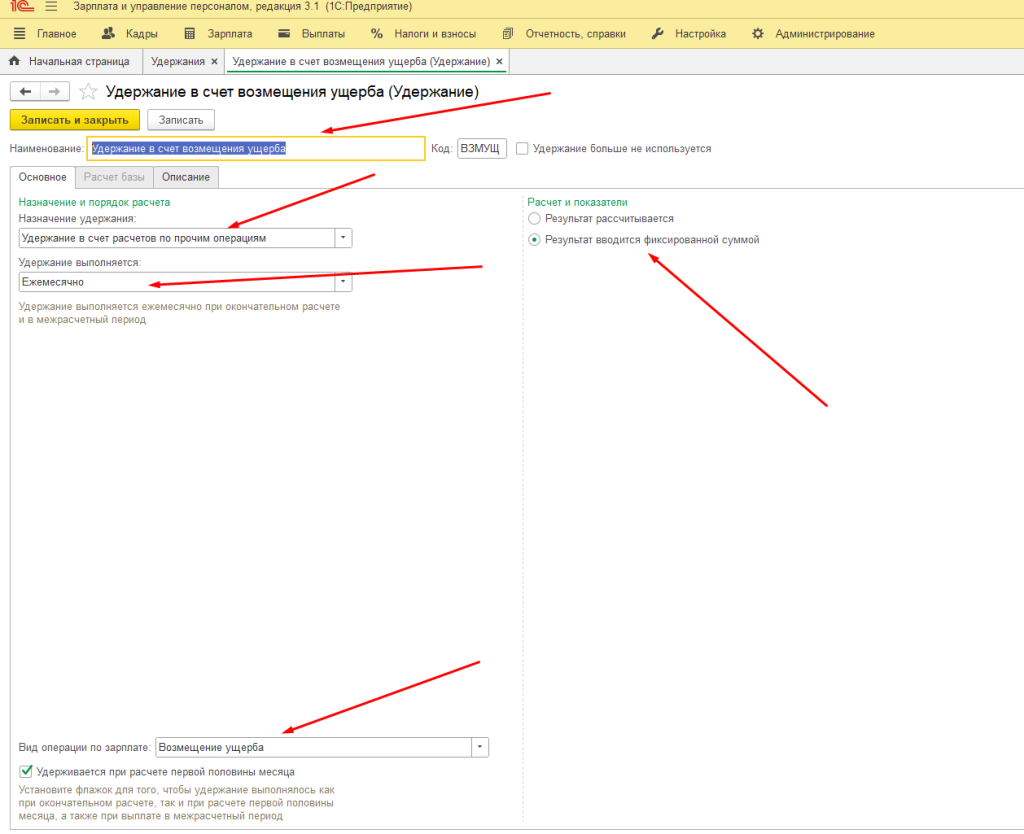This screenshot has height=834, width=1024.
Task: Expand the Удержание выполняется dropdown
Action: click(344, 283)
